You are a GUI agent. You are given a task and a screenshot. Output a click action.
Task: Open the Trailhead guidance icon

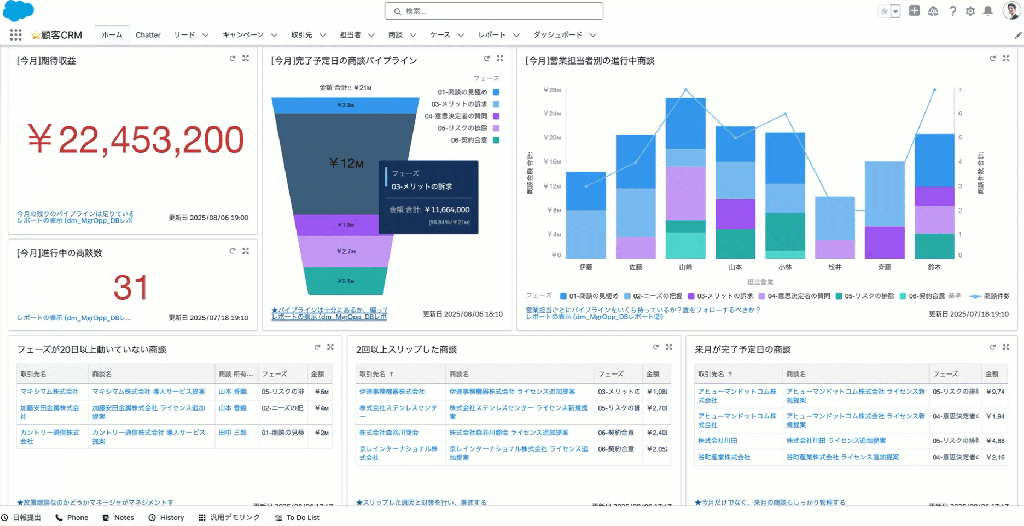pyautogui.click(x=933, y=11)
